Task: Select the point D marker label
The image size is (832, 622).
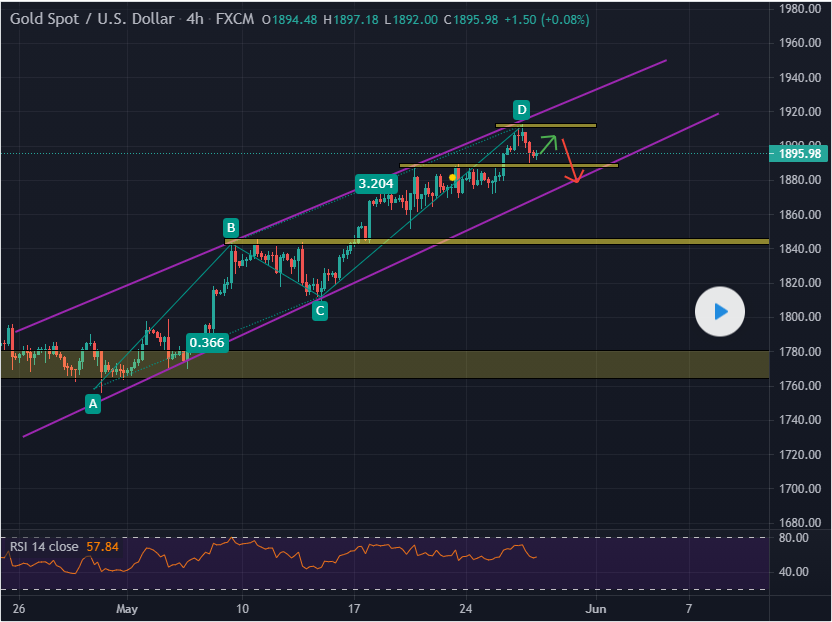Action: pyautogui.click(x=521, y=109)
